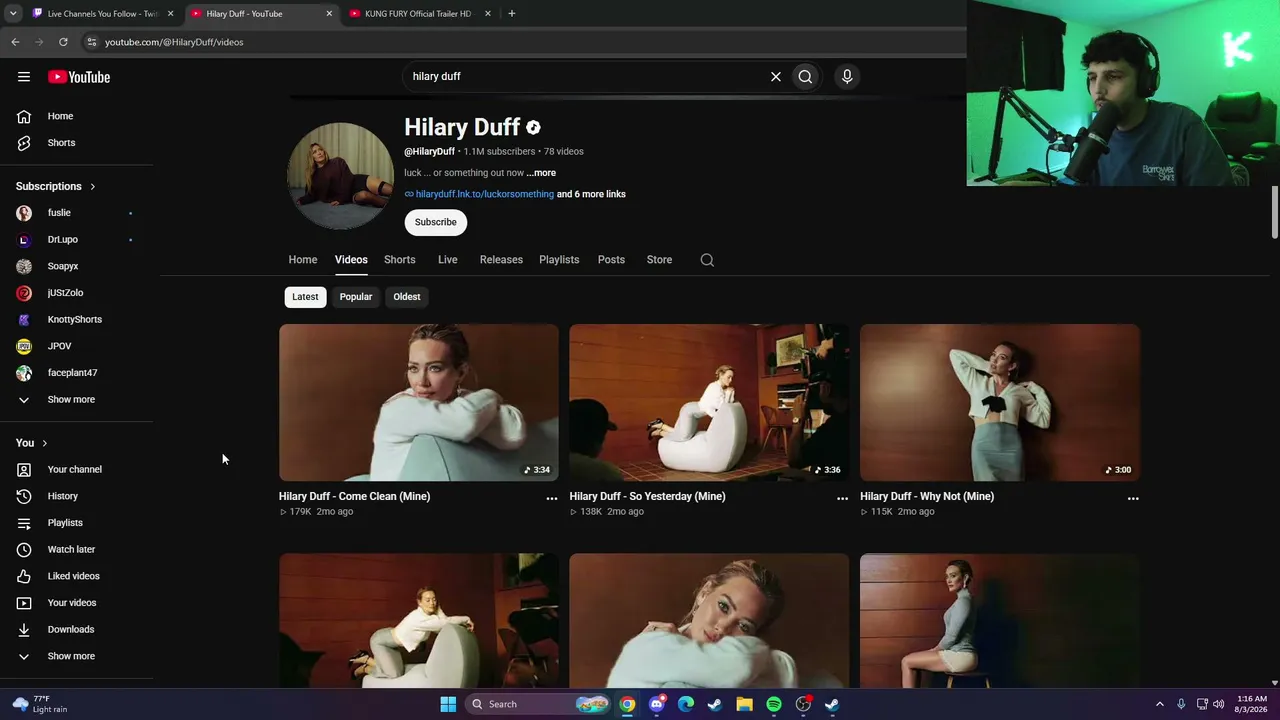The width and height of the screenshot is (1280, 720).
Task: Subscribe to Hilary Duff's channel
Action: pyautogui.click(x=436, y=222)
